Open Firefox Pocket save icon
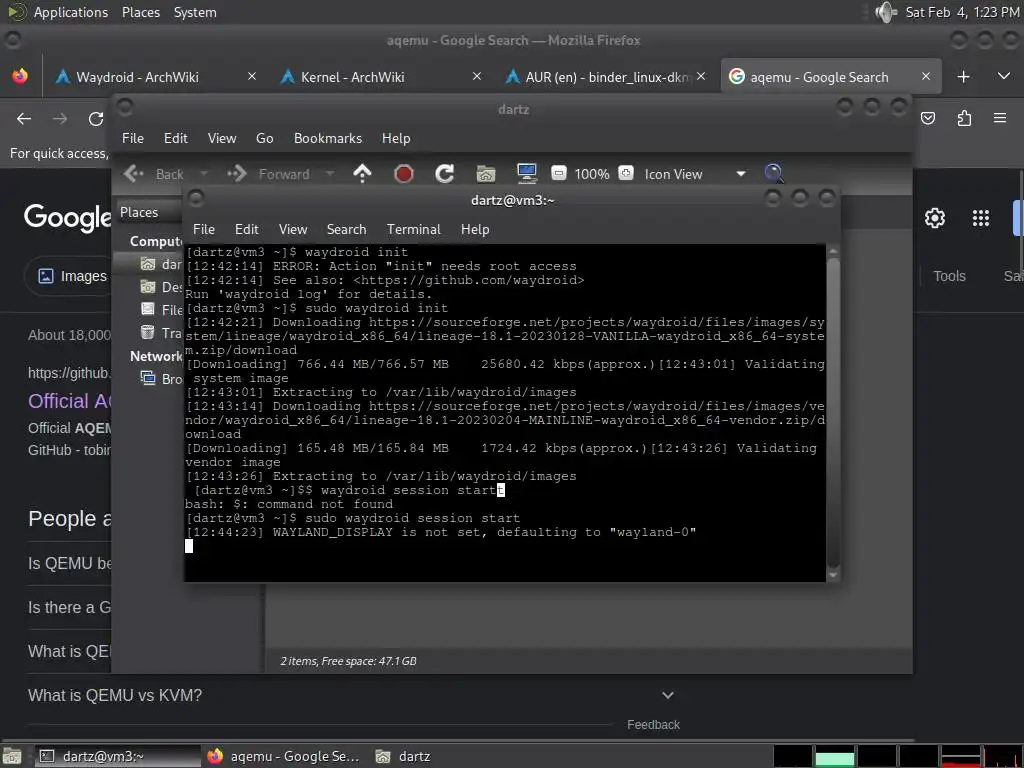 928,118
